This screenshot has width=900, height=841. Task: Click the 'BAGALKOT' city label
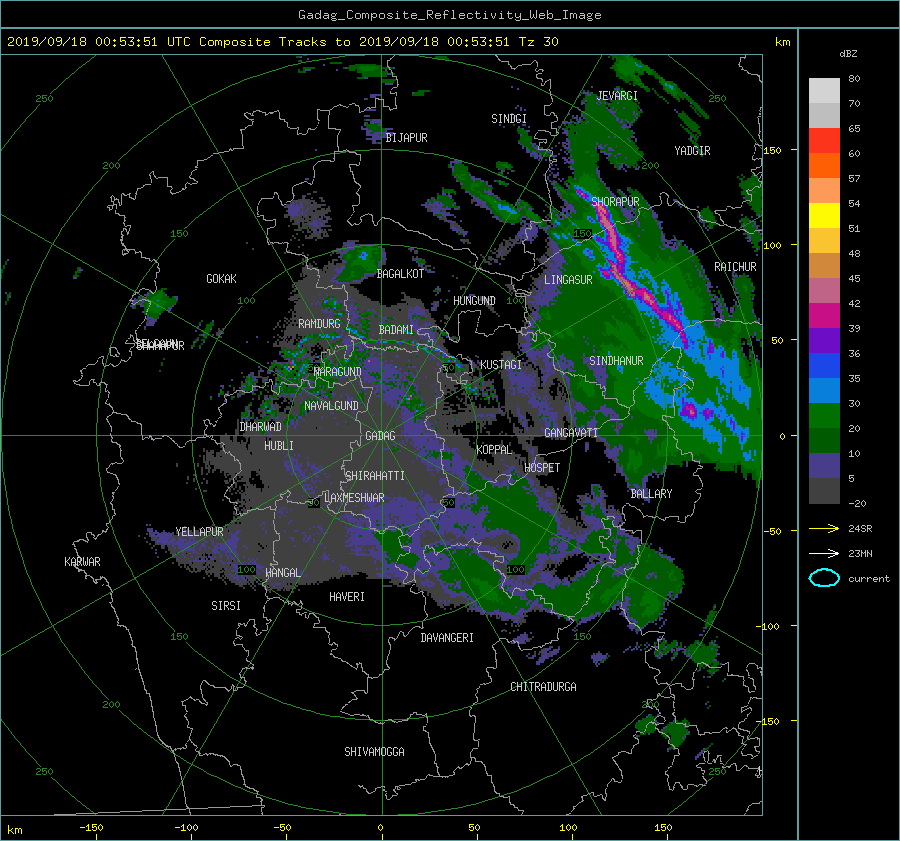coord(400,274)
